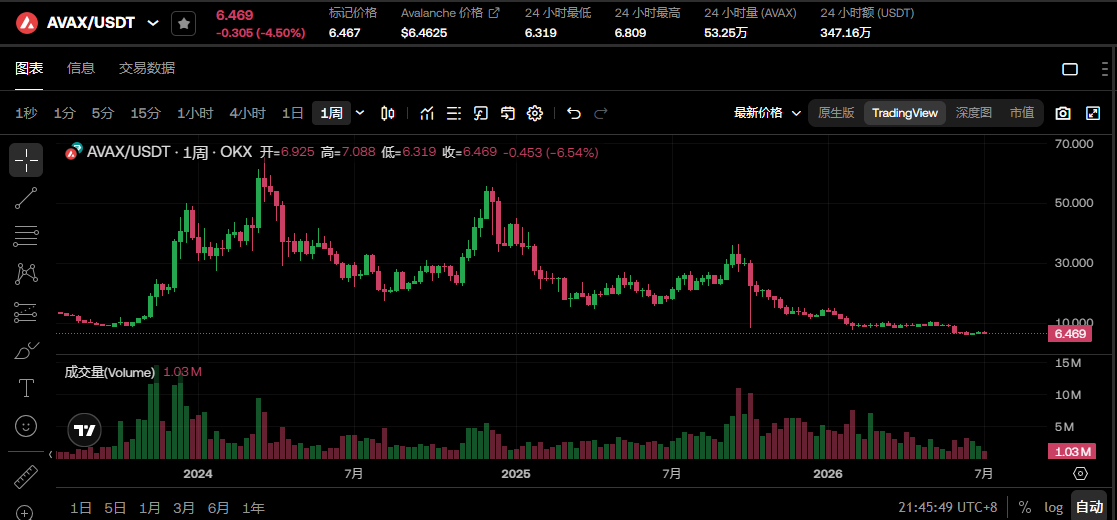The image size is (1117, 520).
Task: Set date range to 6月
Action: pyautogui.click(x=219, y=508)
